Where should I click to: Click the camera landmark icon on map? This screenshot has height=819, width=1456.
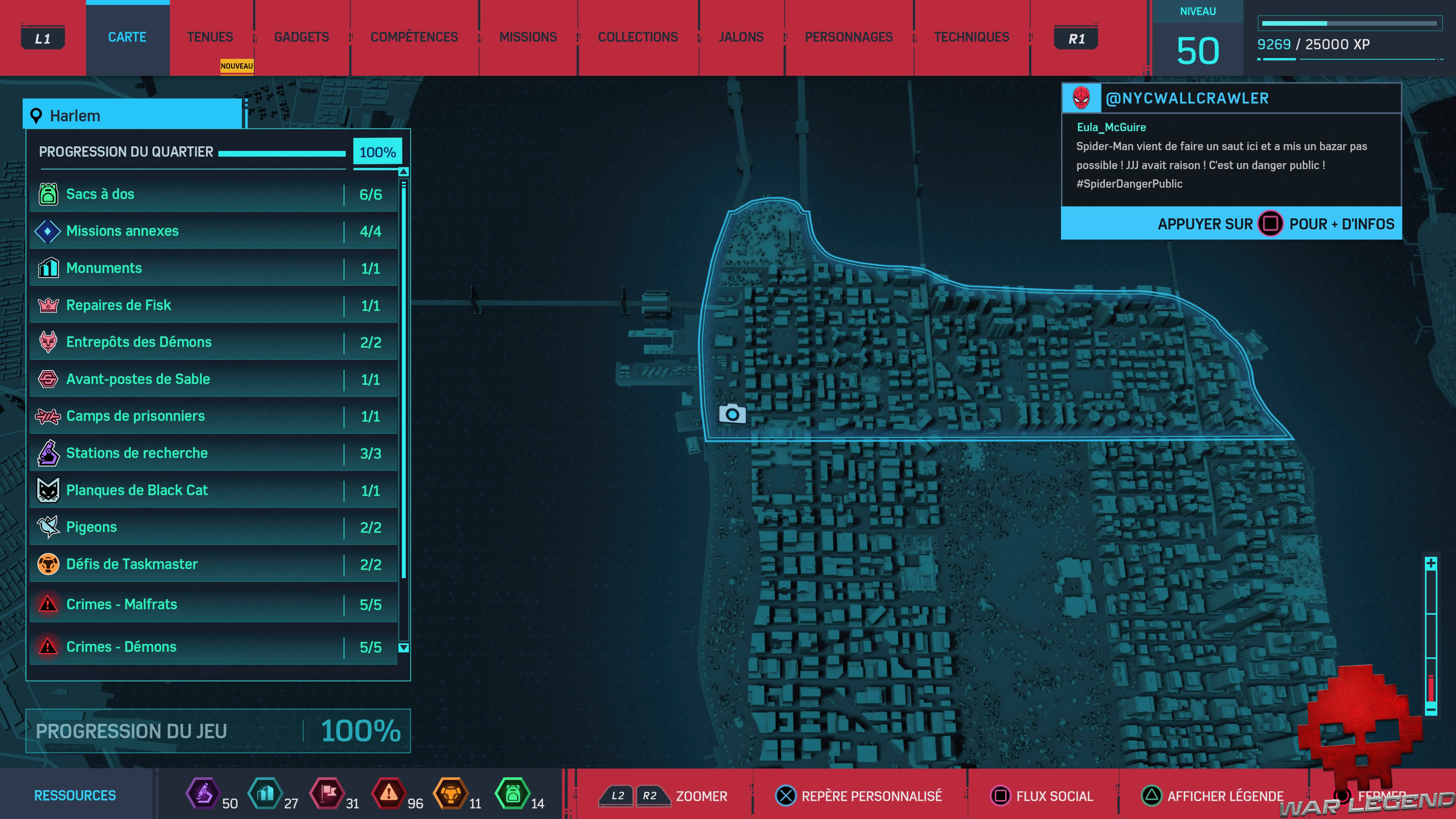[732, 414]
